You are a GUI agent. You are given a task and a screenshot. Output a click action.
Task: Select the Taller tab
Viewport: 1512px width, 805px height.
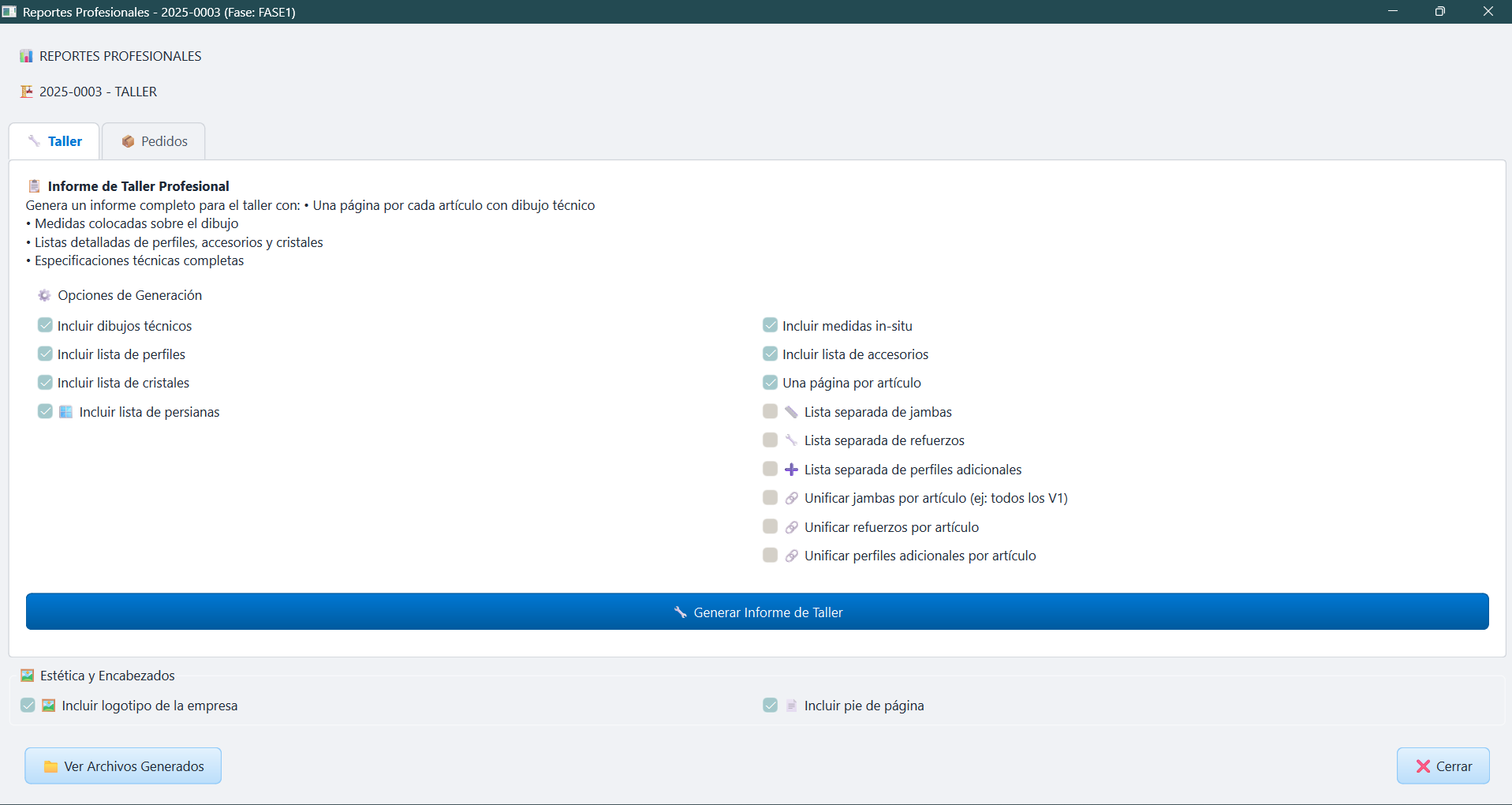point(55,141)
